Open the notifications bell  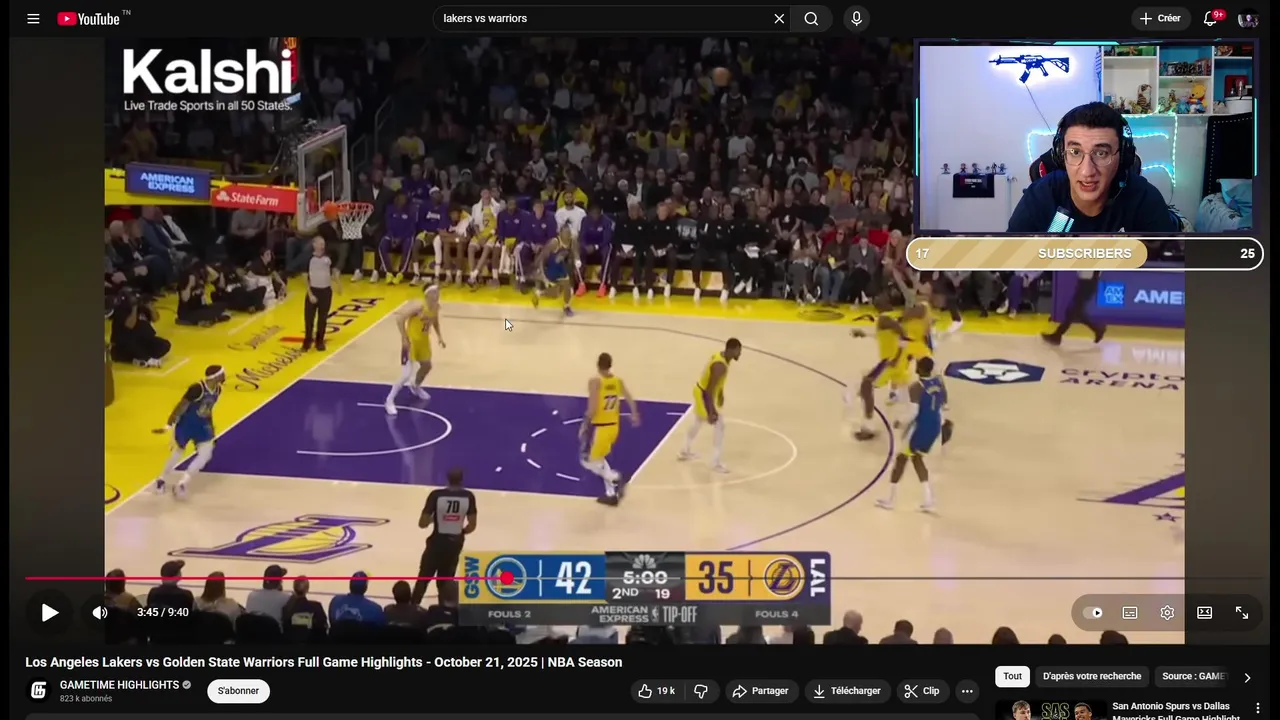coord(1211,18)
